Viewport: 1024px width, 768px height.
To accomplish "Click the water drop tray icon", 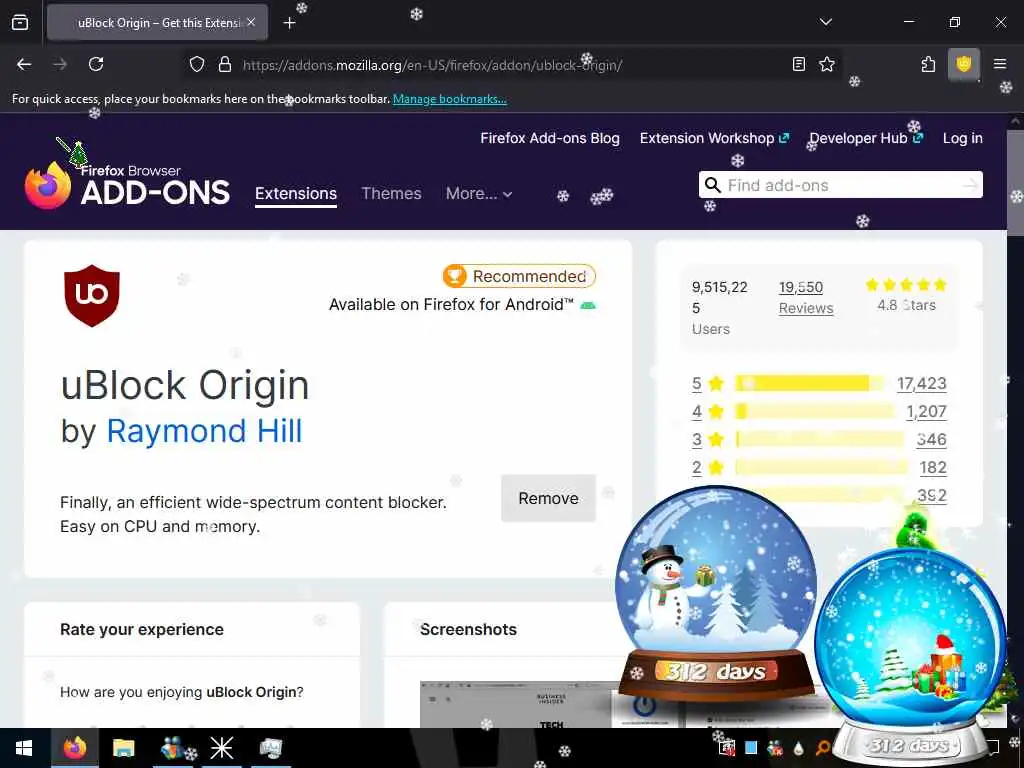I will 799,748.
